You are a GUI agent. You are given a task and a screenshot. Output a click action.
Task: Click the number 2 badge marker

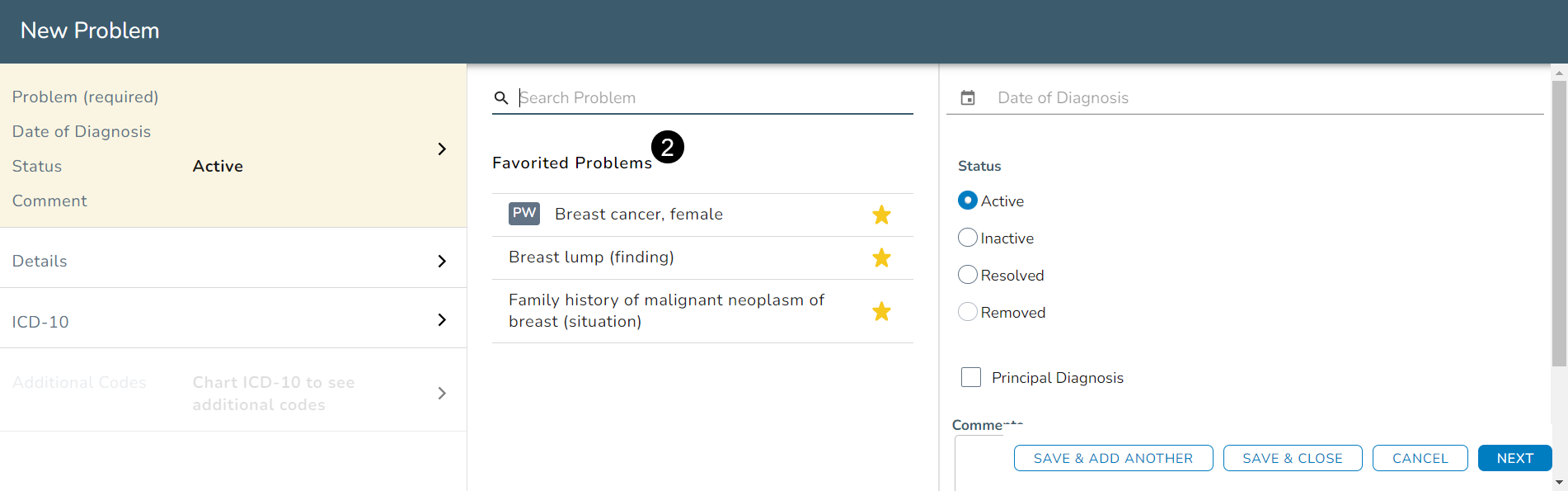(668, 148)
